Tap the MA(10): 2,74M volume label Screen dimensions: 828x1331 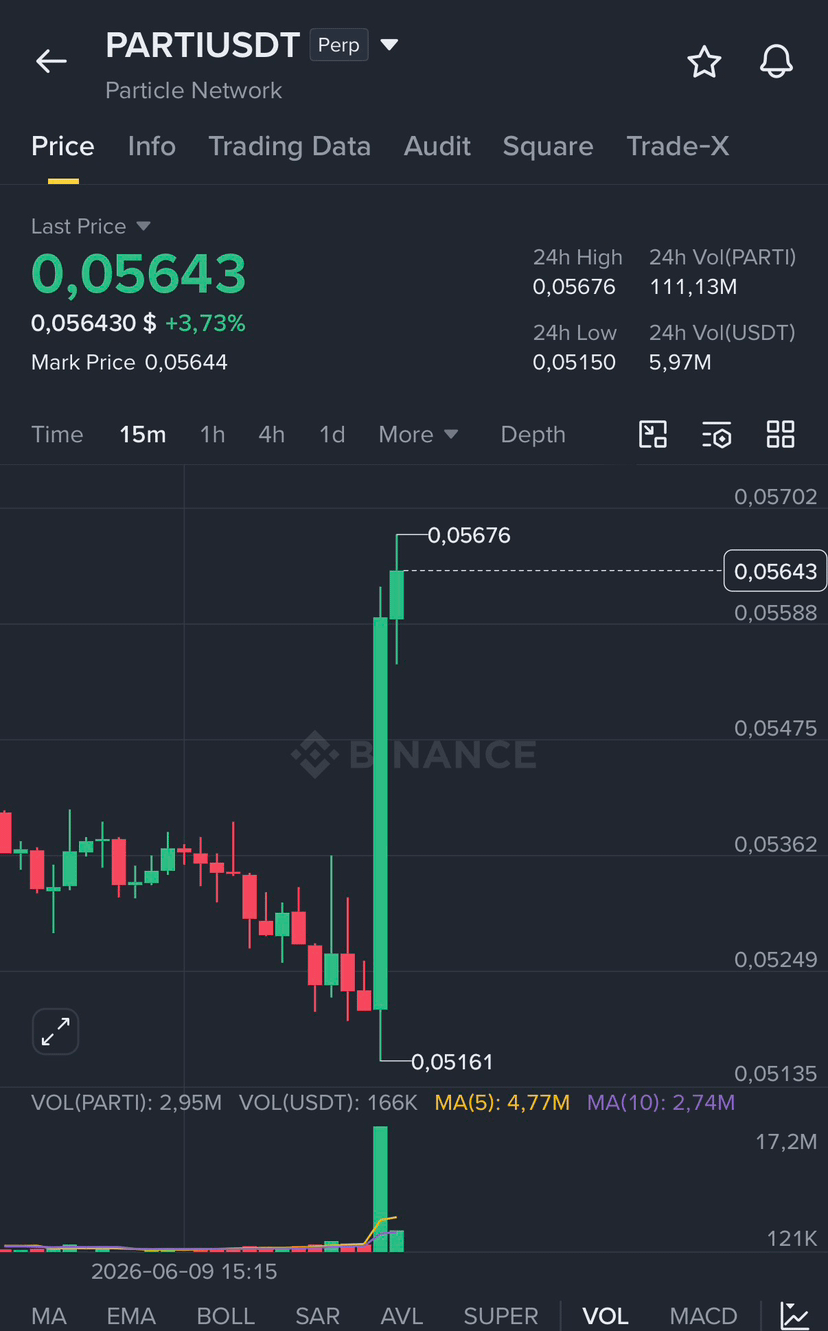pos(661,1102)
